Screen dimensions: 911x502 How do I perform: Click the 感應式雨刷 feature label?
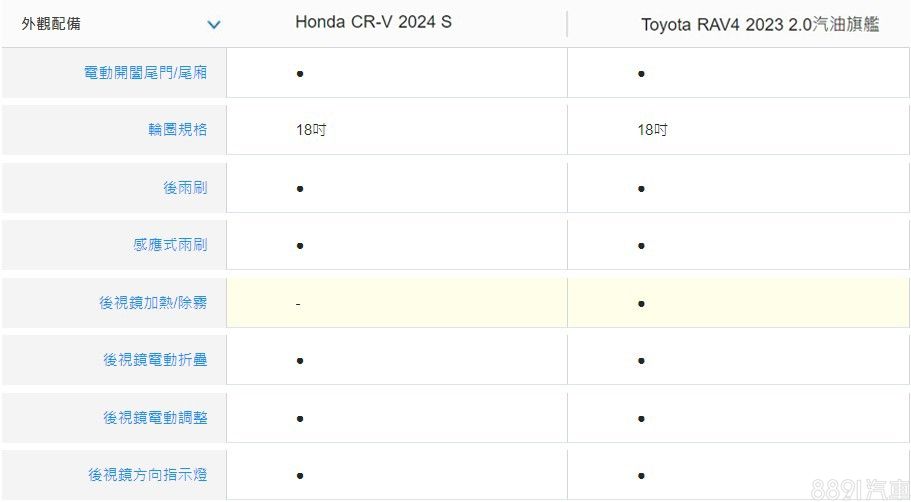pos(170,245)
